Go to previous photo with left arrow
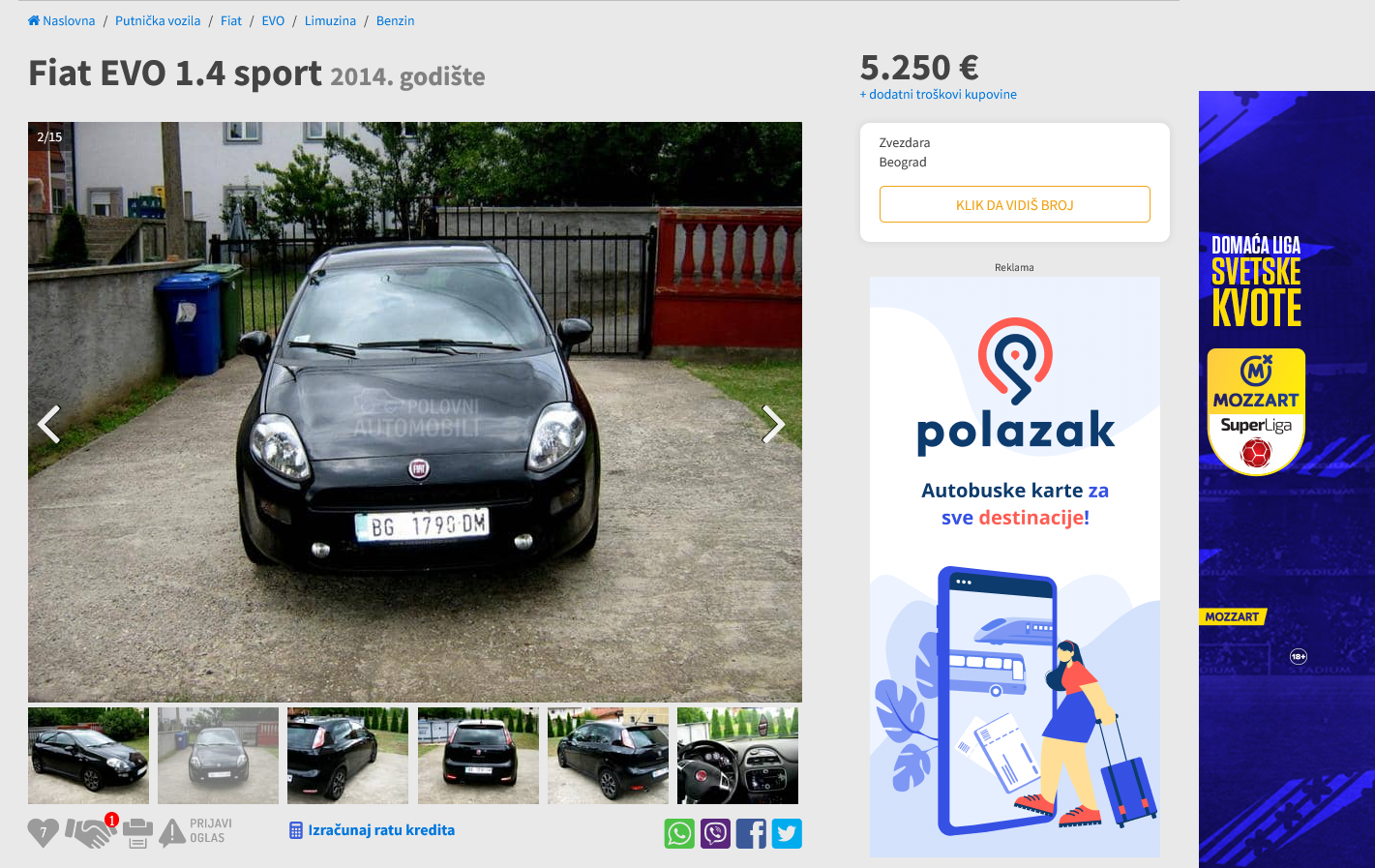 click(49, 424)
